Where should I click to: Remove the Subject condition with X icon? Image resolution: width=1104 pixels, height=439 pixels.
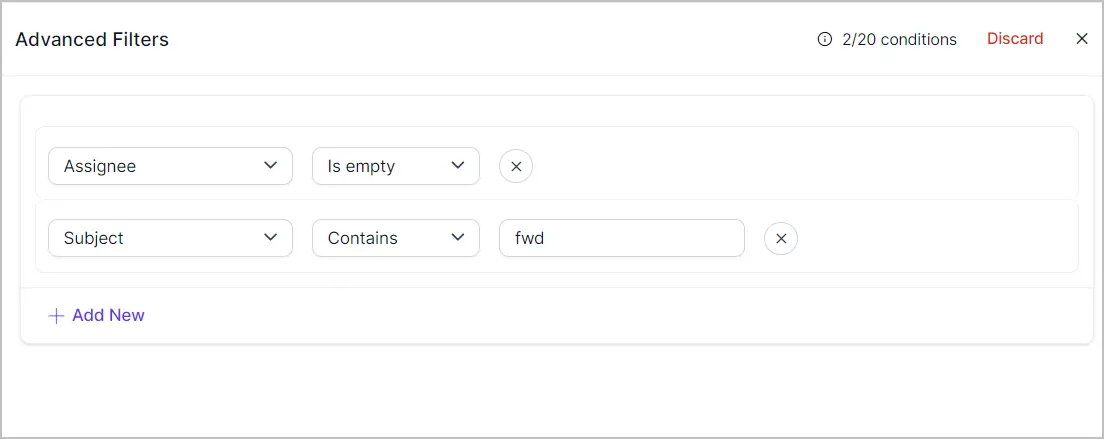pos(781,238)
